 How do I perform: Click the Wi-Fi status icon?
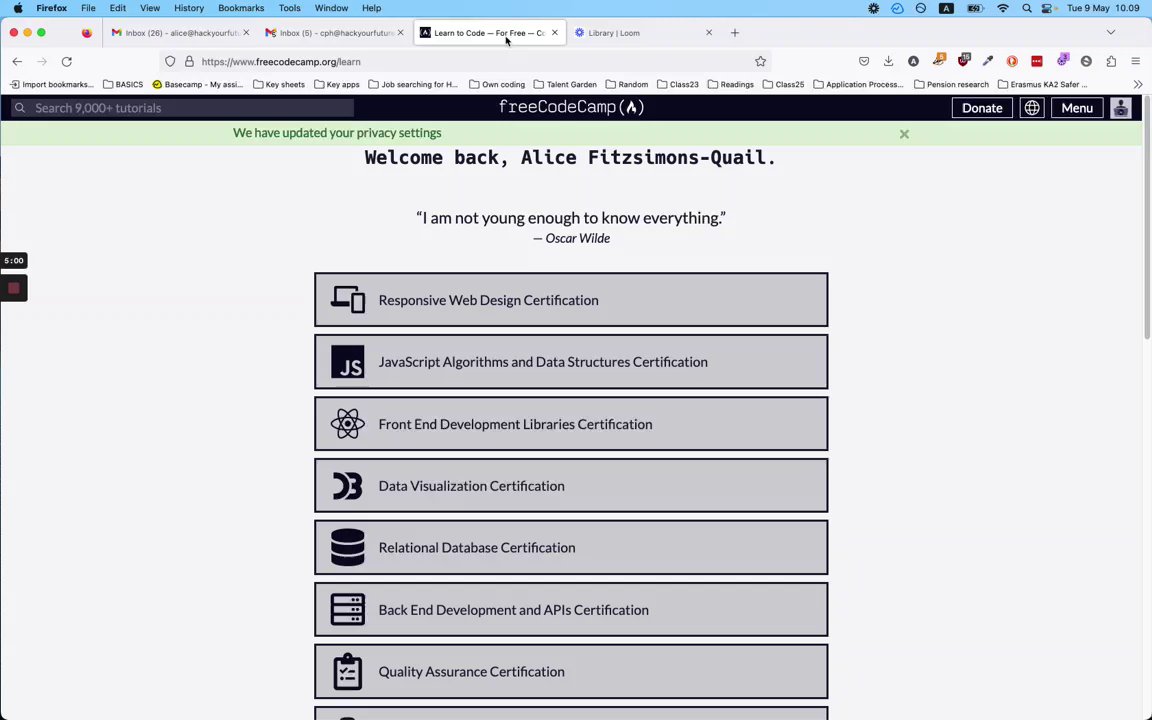pos(1003,8)
